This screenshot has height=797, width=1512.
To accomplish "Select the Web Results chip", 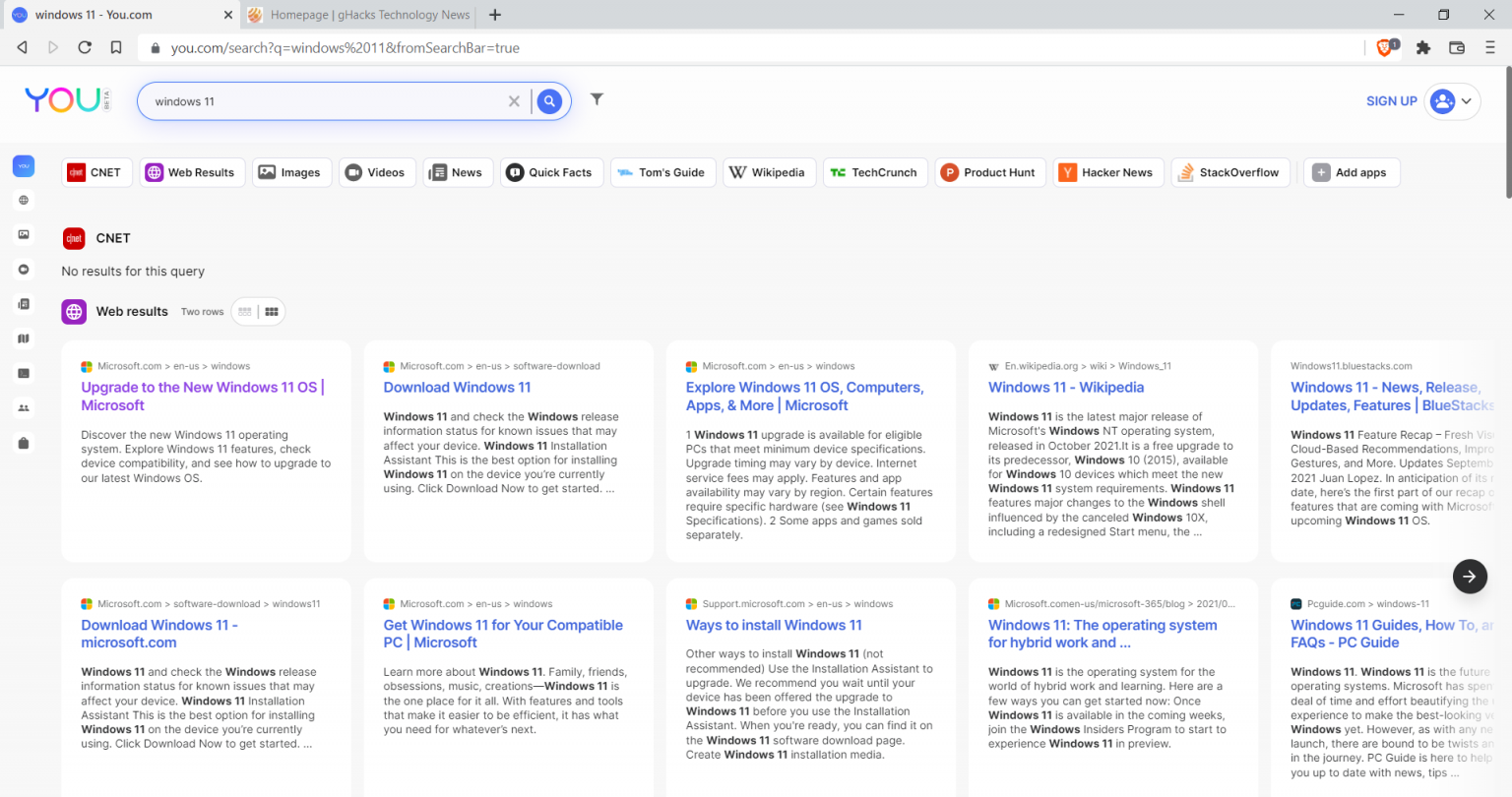I will (x=191, y=172).
